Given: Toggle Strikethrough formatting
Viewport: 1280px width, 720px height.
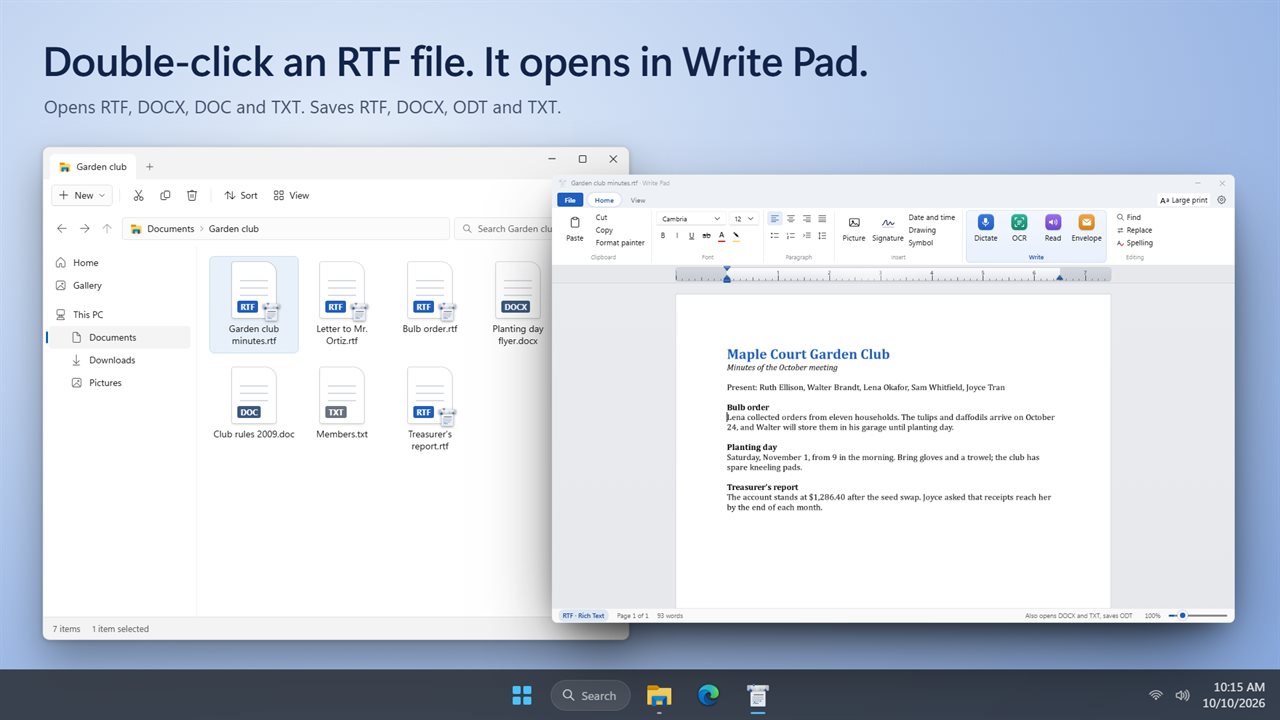Looking at the screenshot, I should click(x=706, y=236).
